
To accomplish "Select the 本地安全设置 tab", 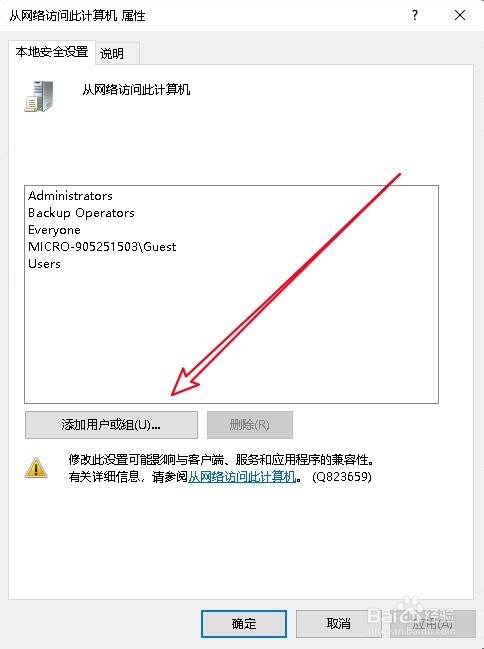I will click(52, 52).
